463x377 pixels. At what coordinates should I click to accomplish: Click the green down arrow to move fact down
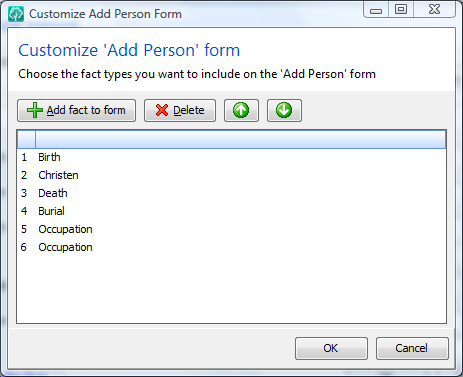[284, 110]
